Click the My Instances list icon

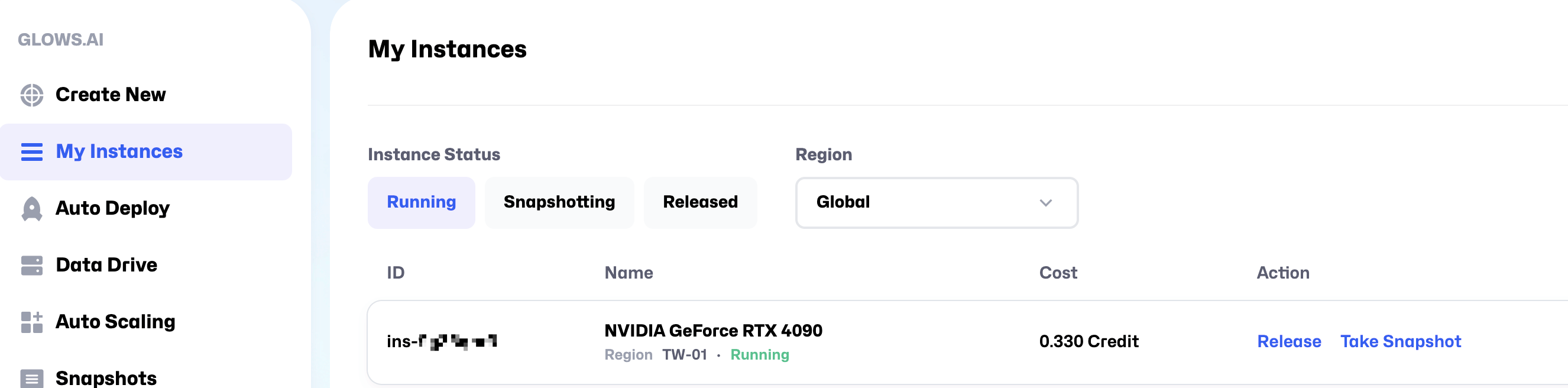tap(32, 151)
